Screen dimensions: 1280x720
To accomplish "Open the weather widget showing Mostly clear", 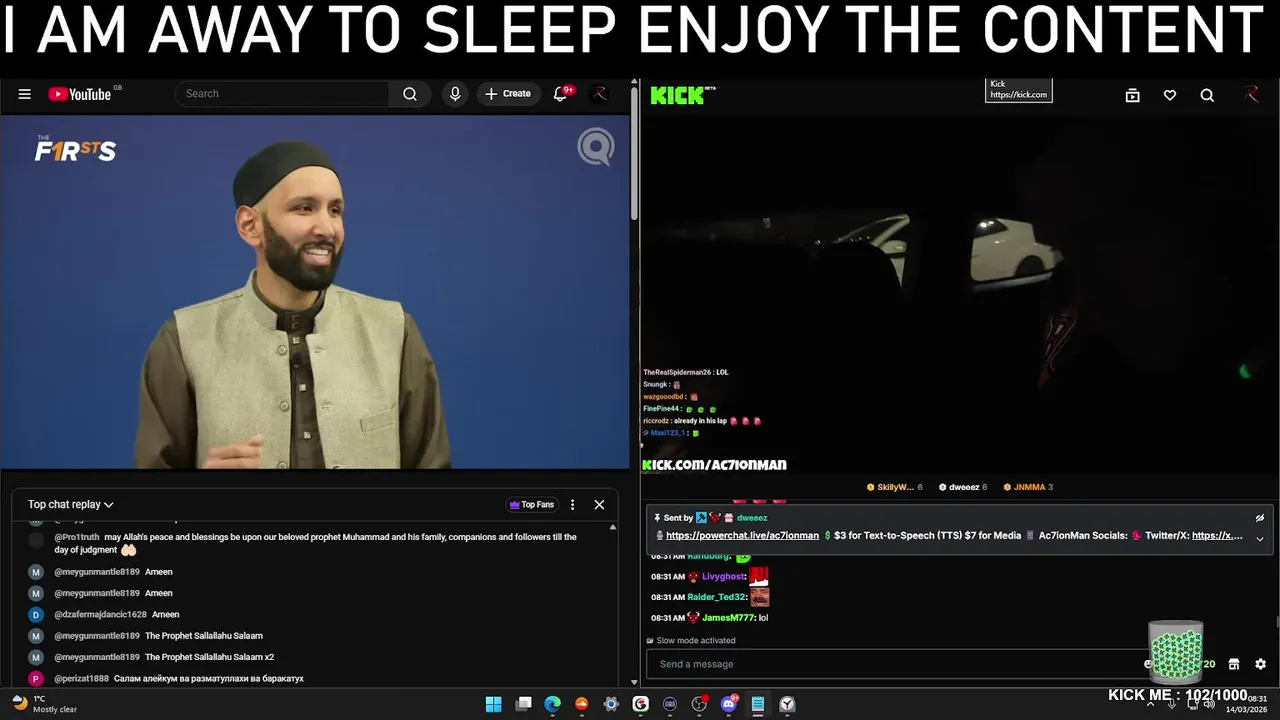I will 44,704.
